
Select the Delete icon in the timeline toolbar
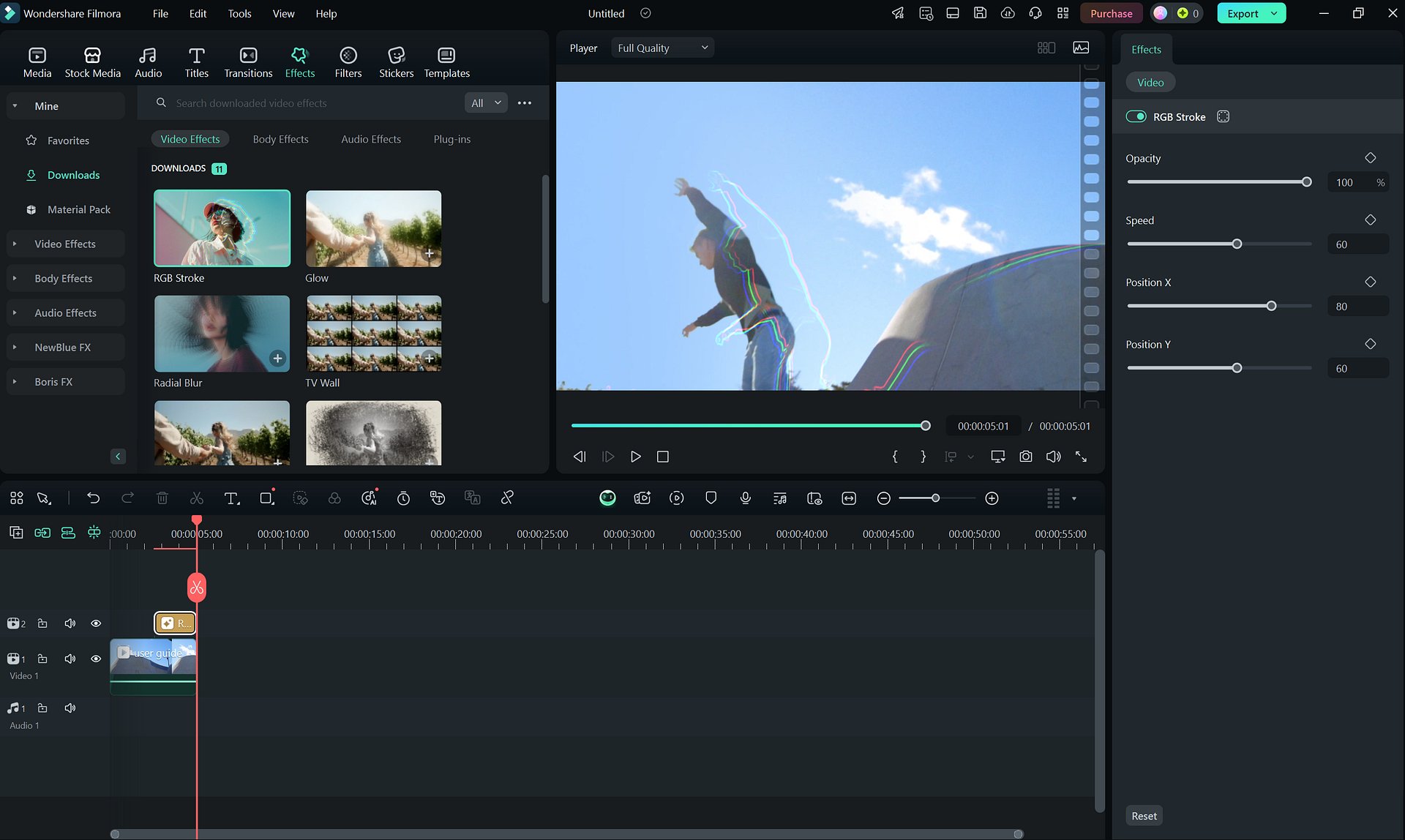(x=162, y=498)
